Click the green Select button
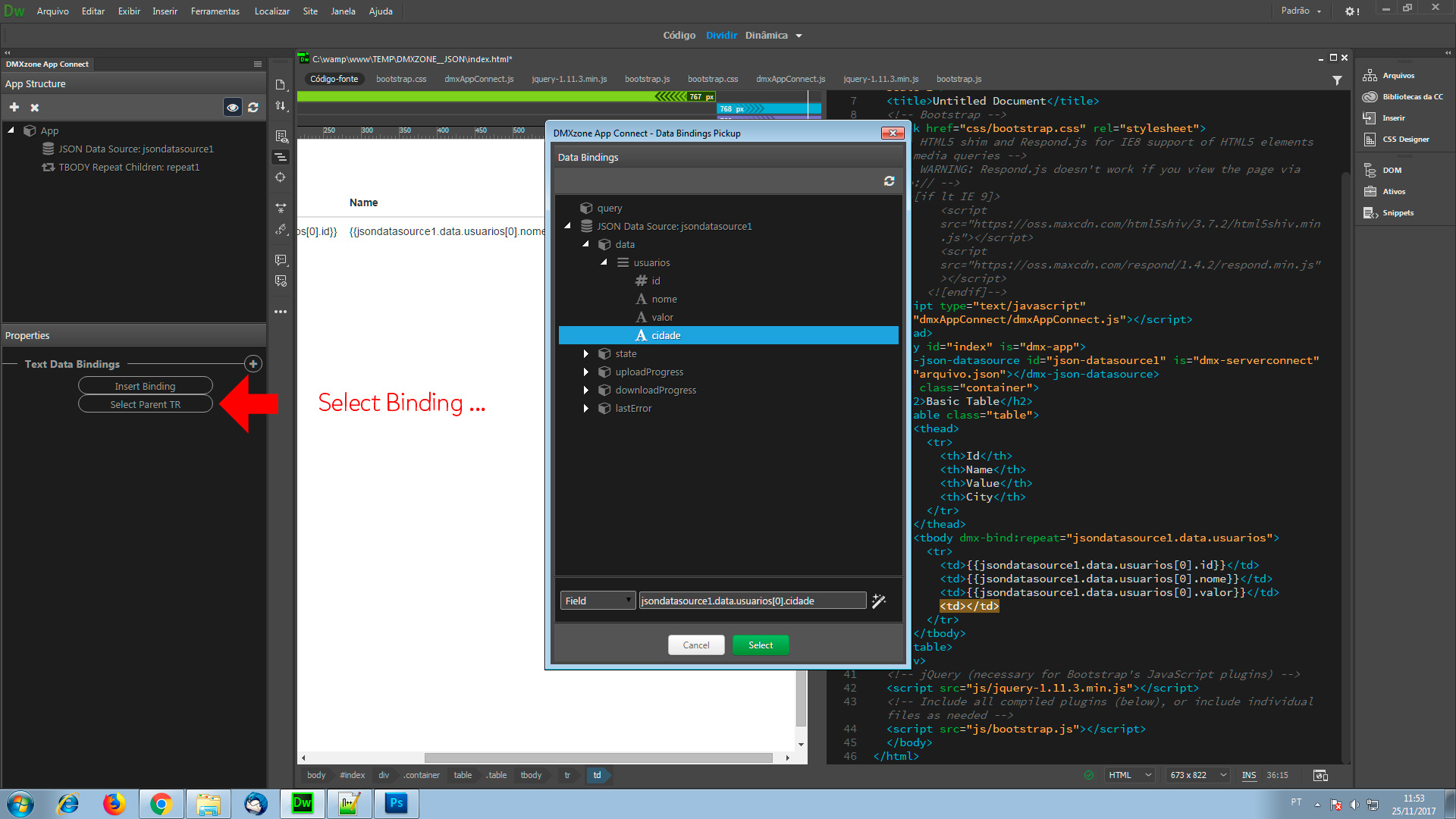Image resolution: width=1456 pixels, height=819 pixels. coord(761,645)
